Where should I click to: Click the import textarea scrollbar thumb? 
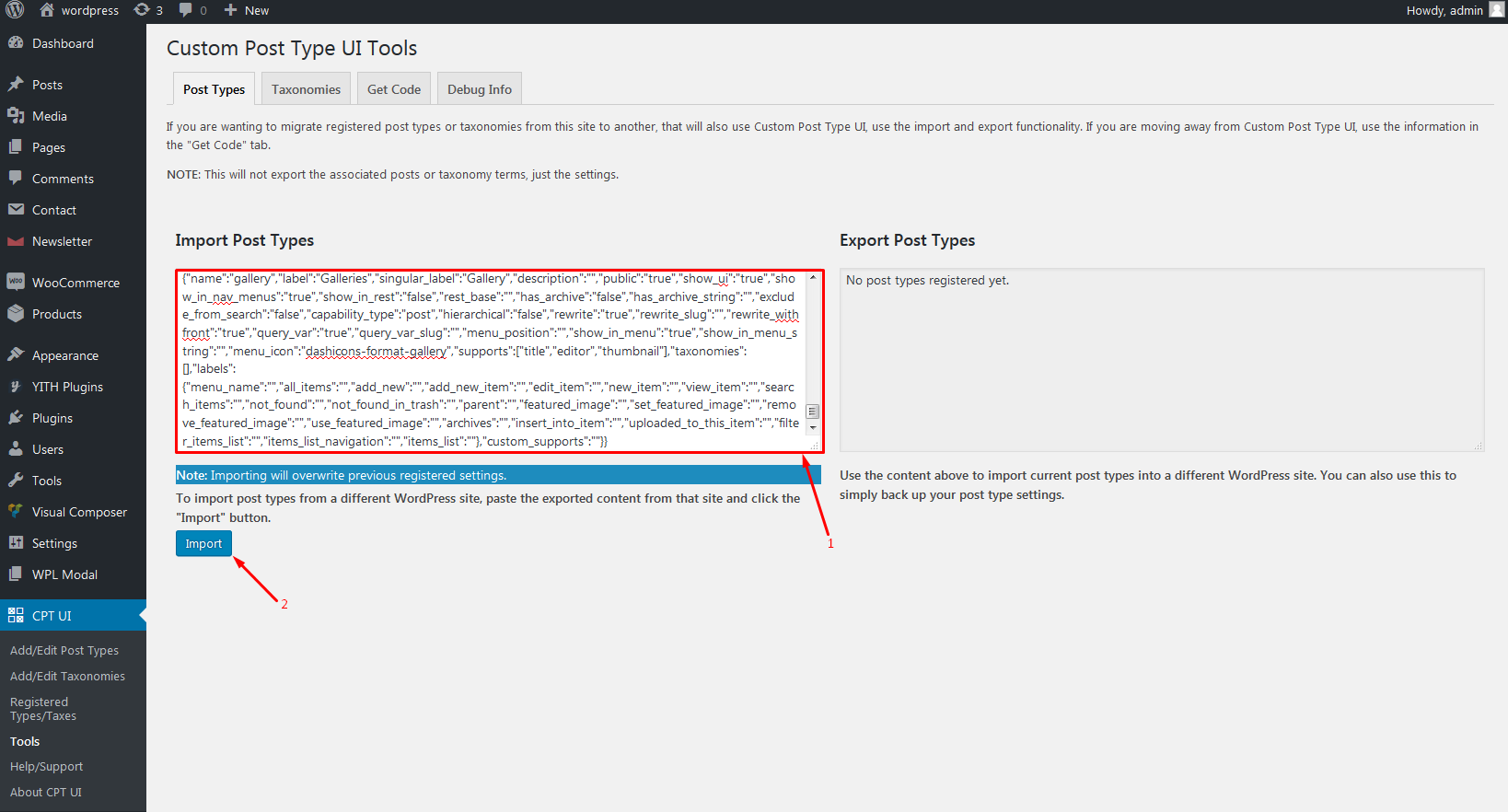click(812, 412)
